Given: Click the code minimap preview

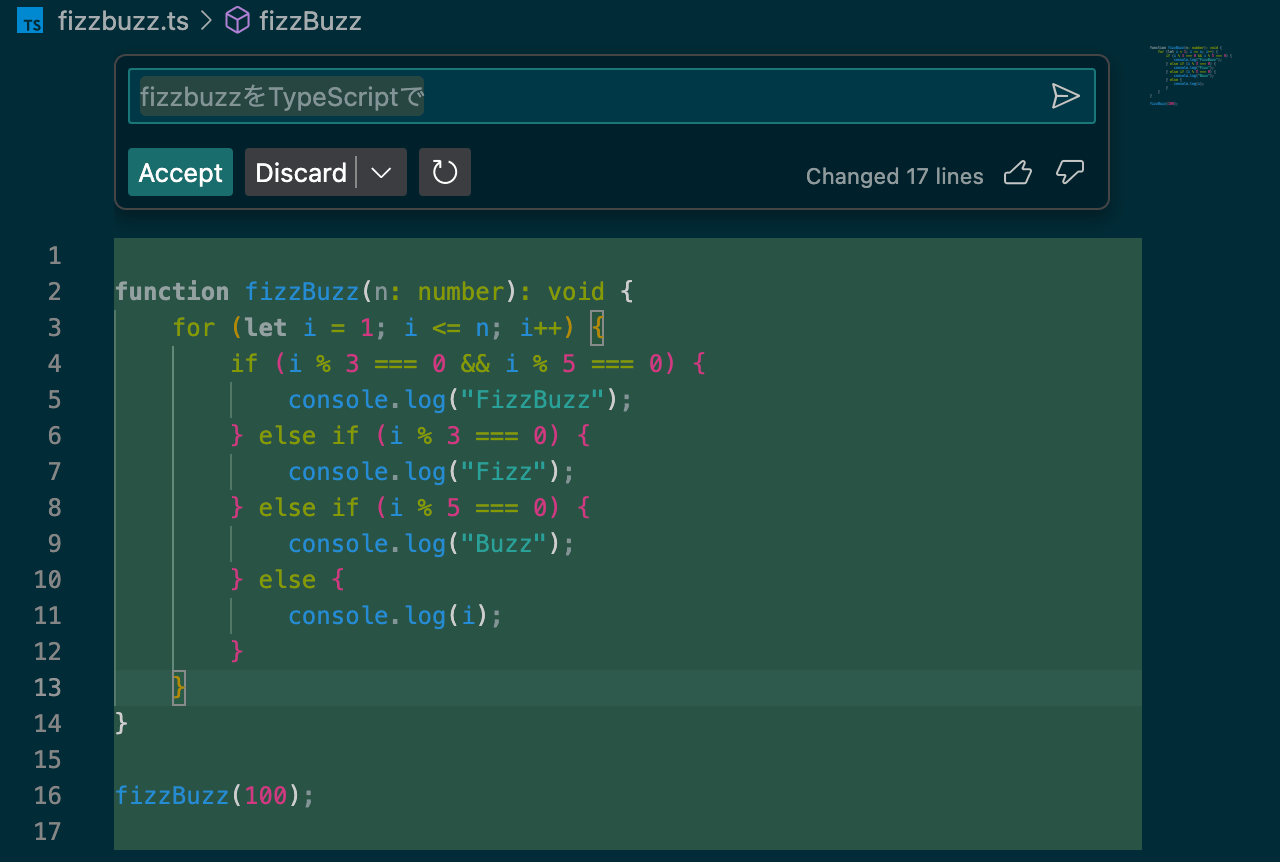Looking at the screenshot, I should point(1191,75).
